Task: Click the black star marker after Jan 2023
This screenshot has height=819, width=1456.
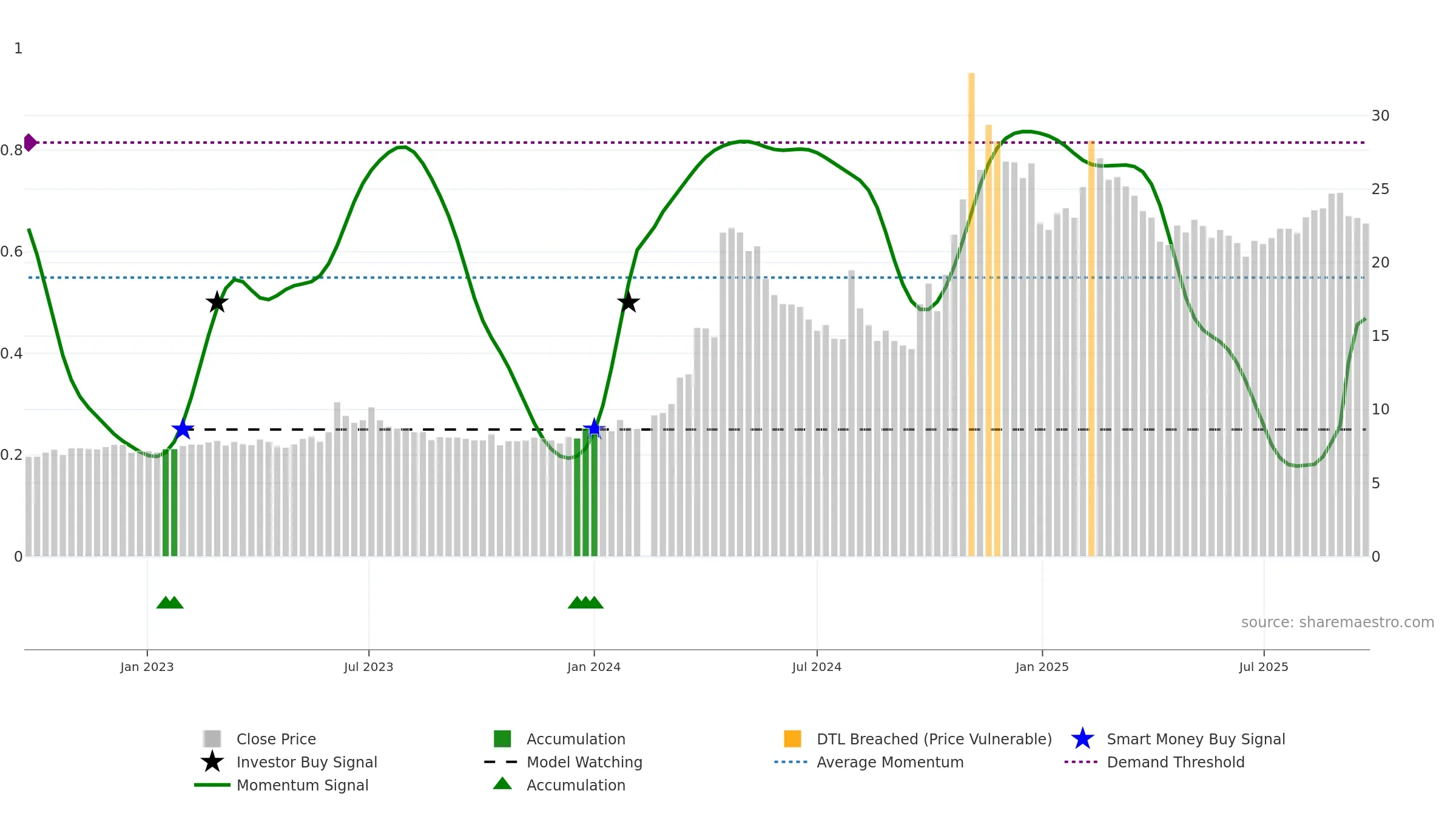Action: pos(217,302)
